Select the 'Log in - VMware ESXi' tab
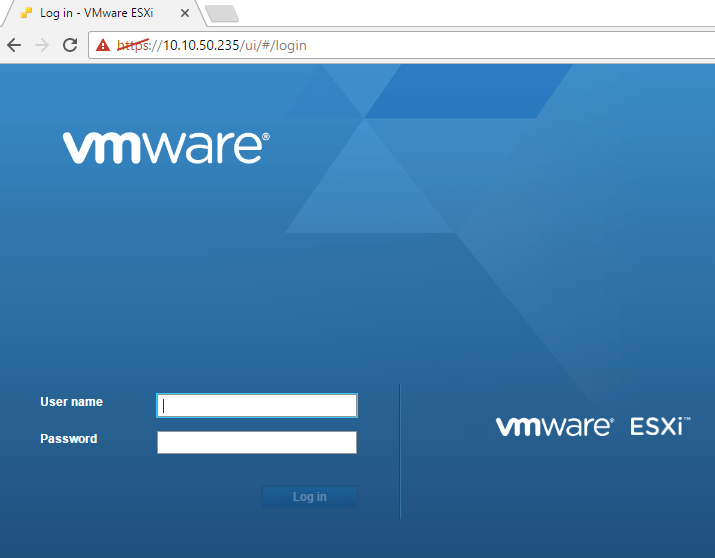The width and height of the screenshot is (715, 558). click(x=103, y=13)
